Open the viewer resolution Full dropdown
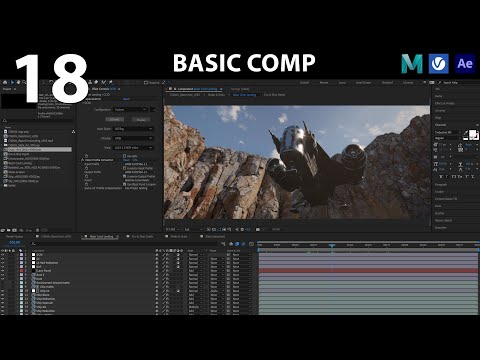The width and height of the screenshot is (480, 360). click(x=193, y=229)
